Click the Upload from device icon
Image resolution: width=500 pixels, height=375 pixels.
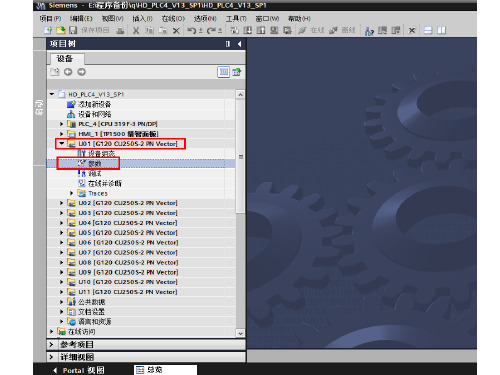pyautogui.click(x=261, y=31)
